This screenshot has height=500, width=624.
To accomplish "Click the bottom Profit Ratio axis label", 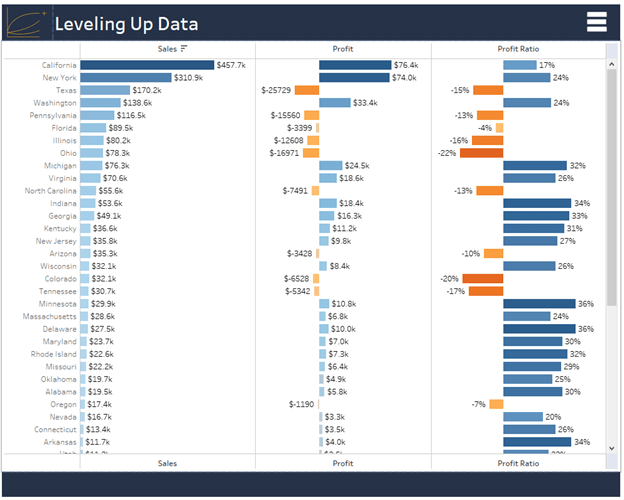I will (x=518, y=463).
